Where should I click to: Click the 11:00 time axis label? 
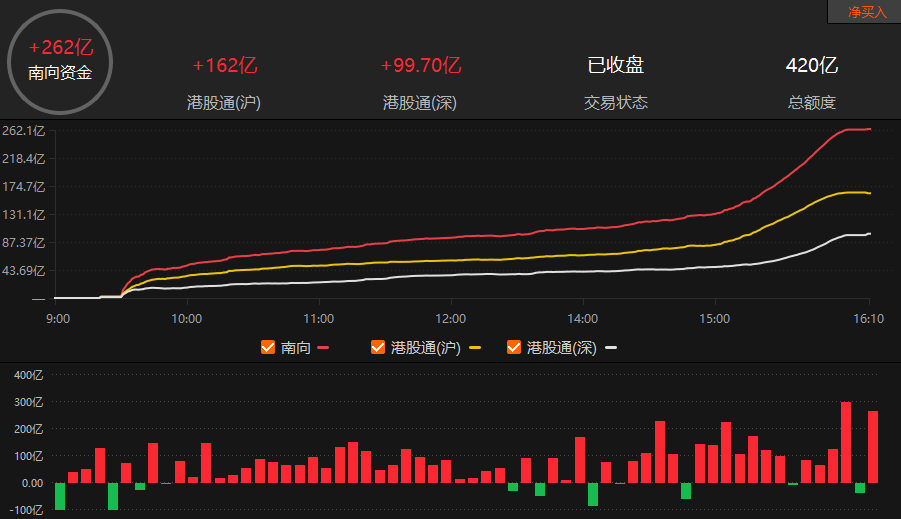point(318,319)
